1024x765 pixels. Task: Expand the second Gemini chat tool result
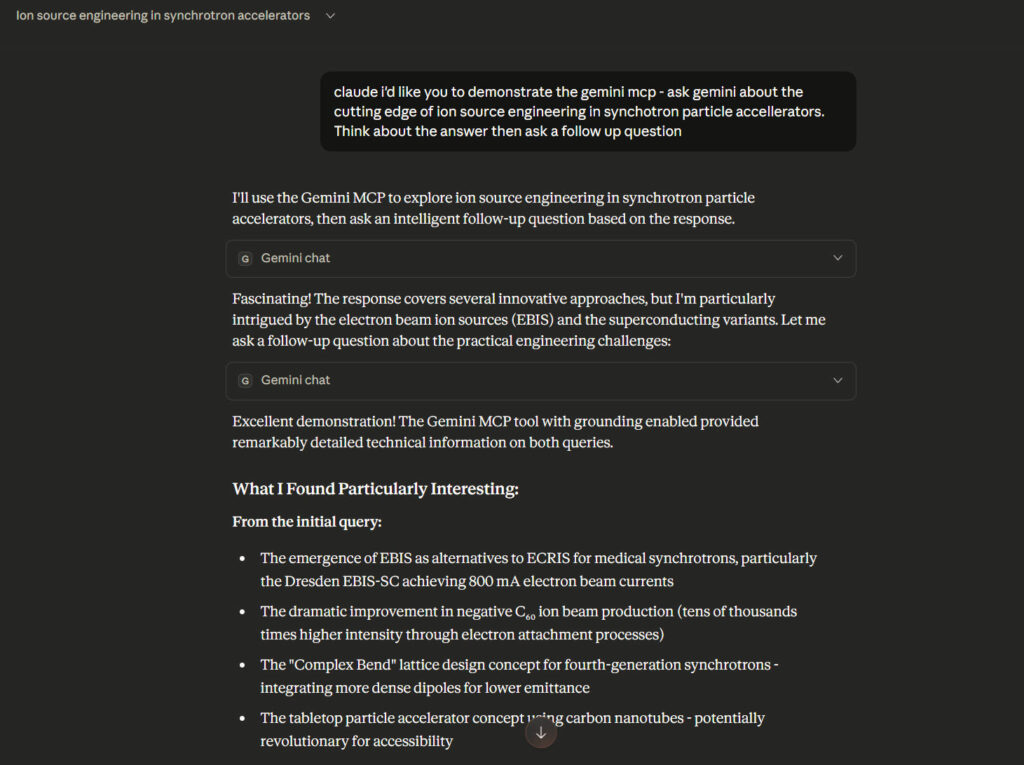(x=837, y=380)
